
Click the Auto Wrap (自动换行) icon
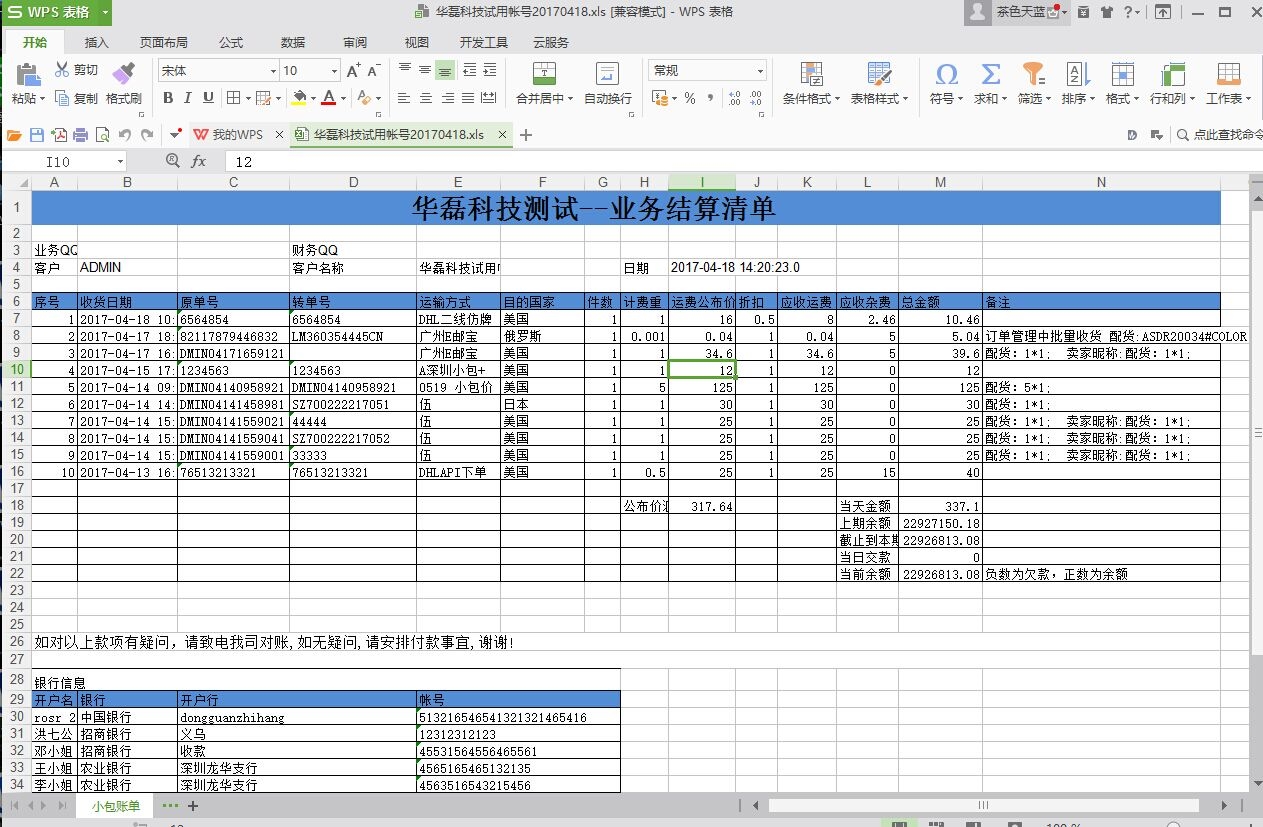click(x=607, y=73)
